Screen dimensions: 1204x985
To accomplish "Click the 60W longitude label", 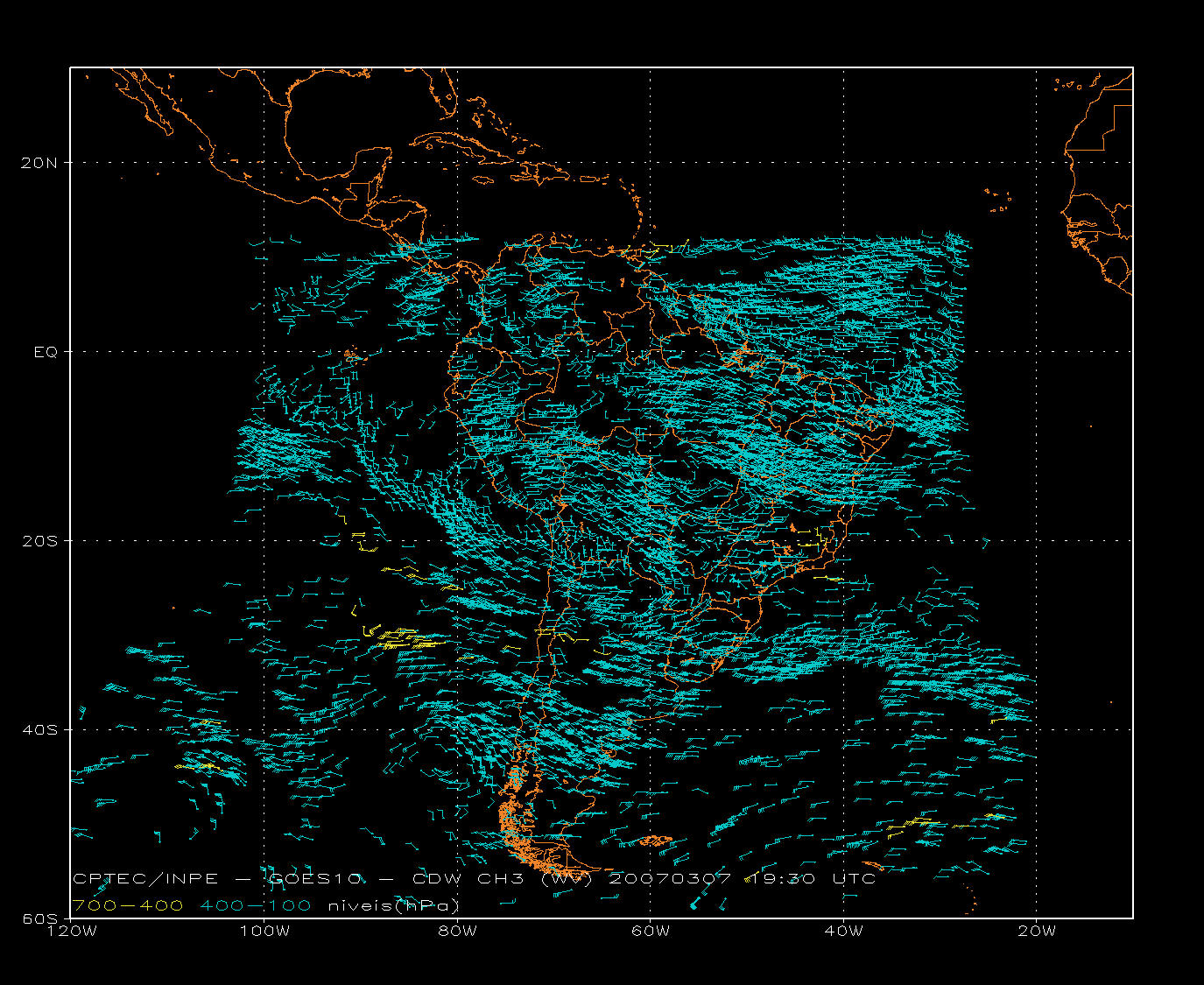I will 651,932.
